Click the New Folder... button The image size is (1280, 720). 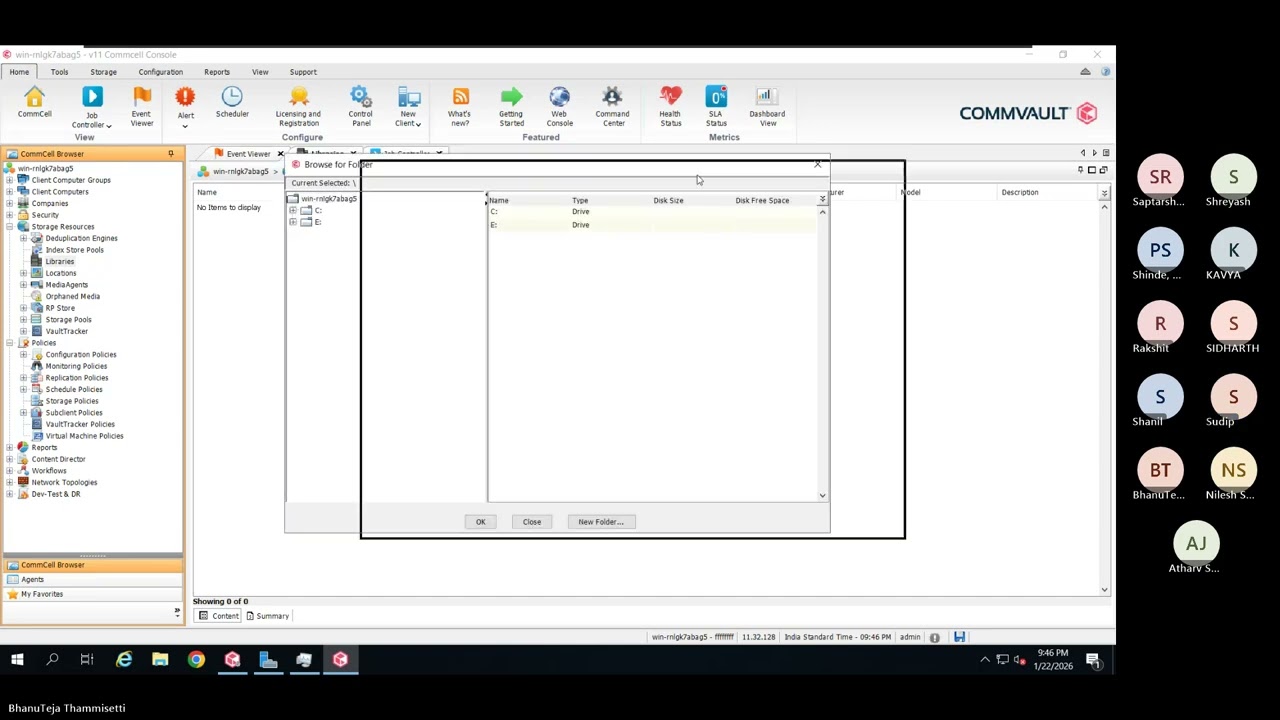pyautogui.click(x=600, y=522)
